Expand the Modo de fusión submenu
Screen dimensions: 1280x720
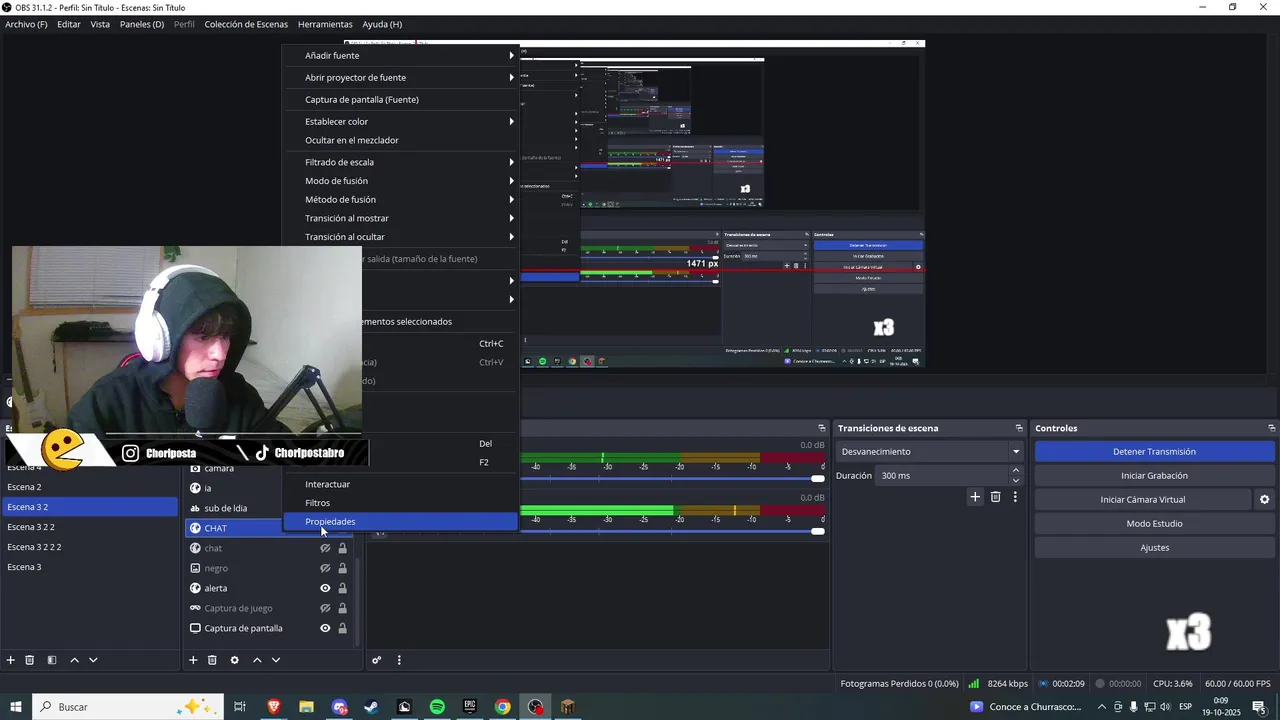[x=400, y=181]
